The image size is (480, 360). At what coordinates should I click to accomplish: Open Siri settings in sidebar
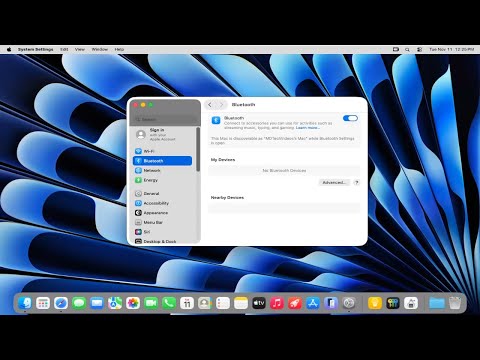pos(162,232)
